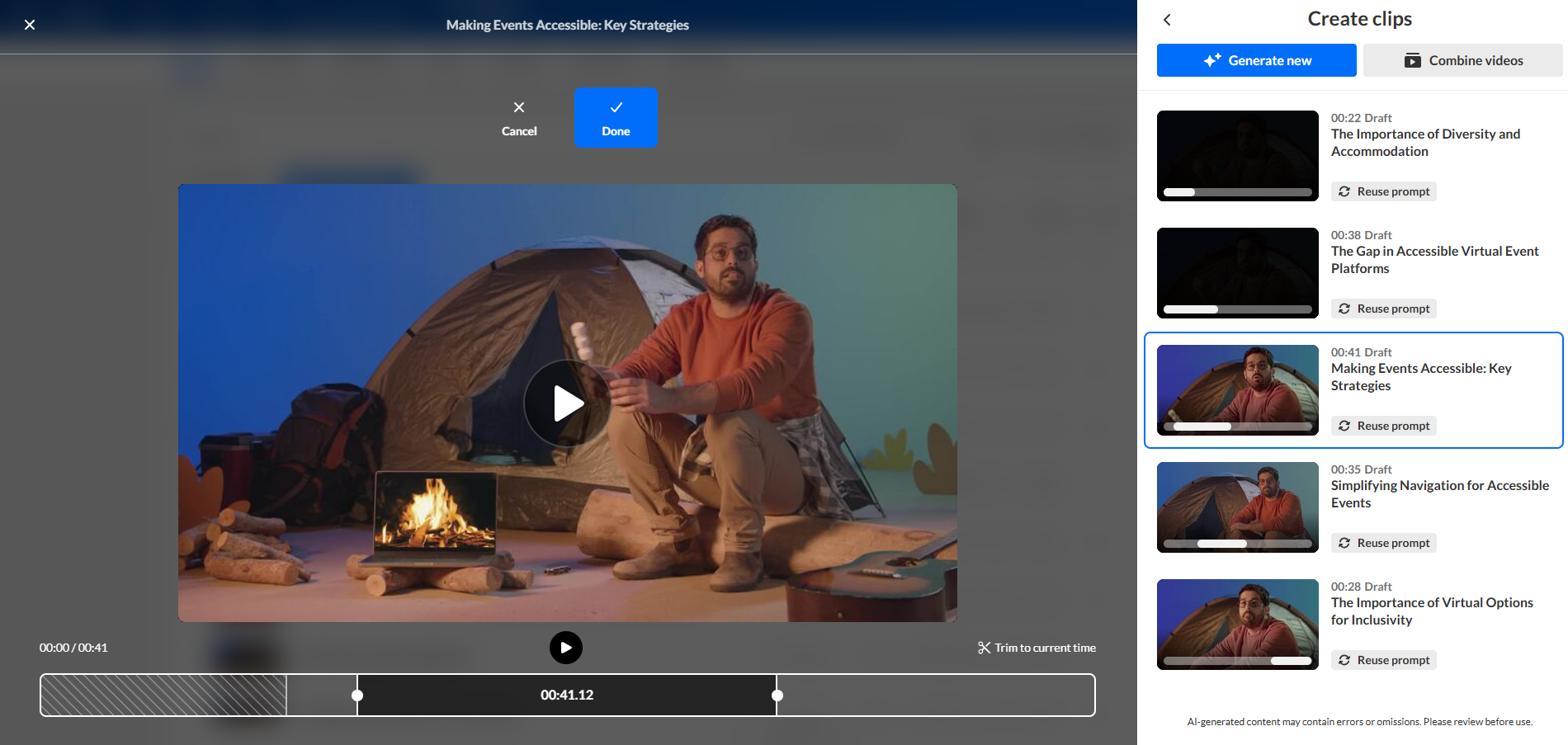This screenshot has height=745, width=1568.
Task: Open the Simplifying Navigation for Accessible Events thumbnail
Action: 1237,507
